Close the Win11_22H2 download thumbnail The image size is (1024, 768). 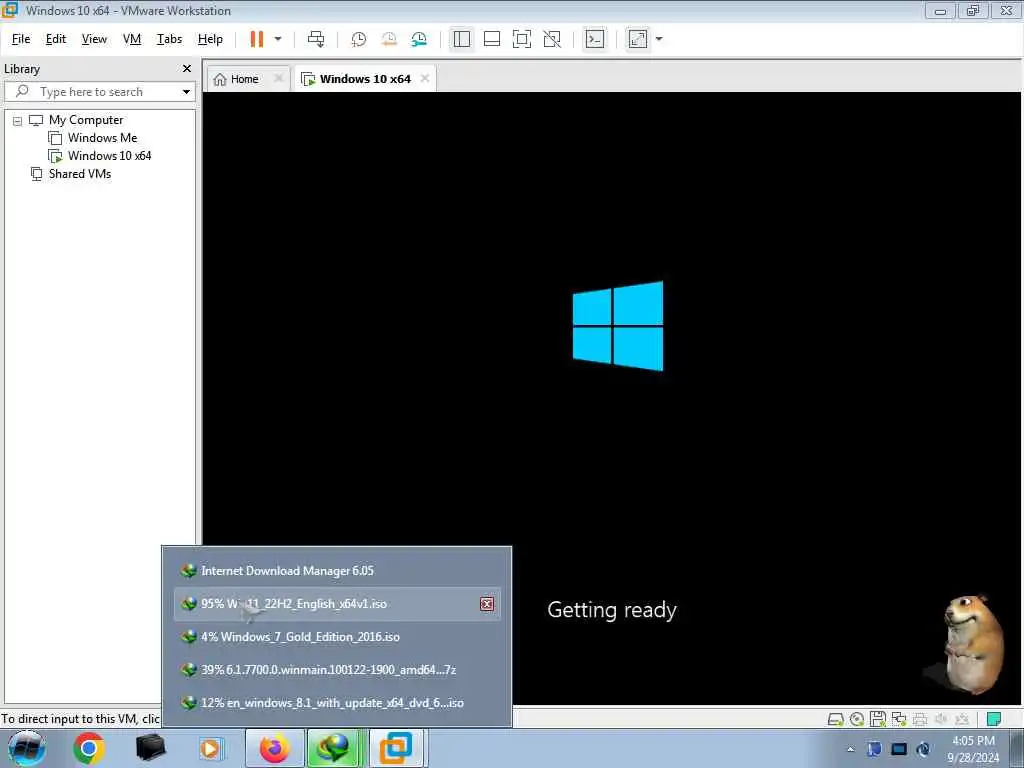point(487,604)
